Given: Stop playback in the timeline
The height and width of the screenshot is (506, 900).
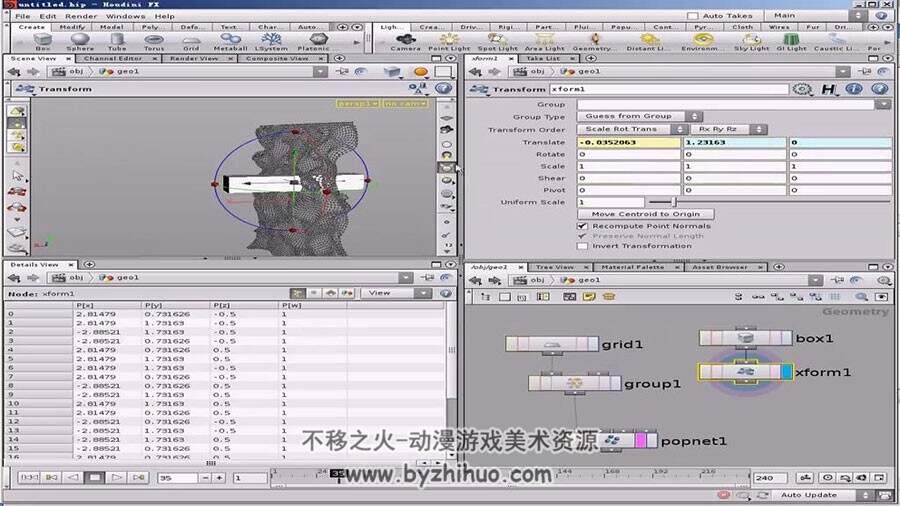Looking at the screenshot, I should coord(95,477).
